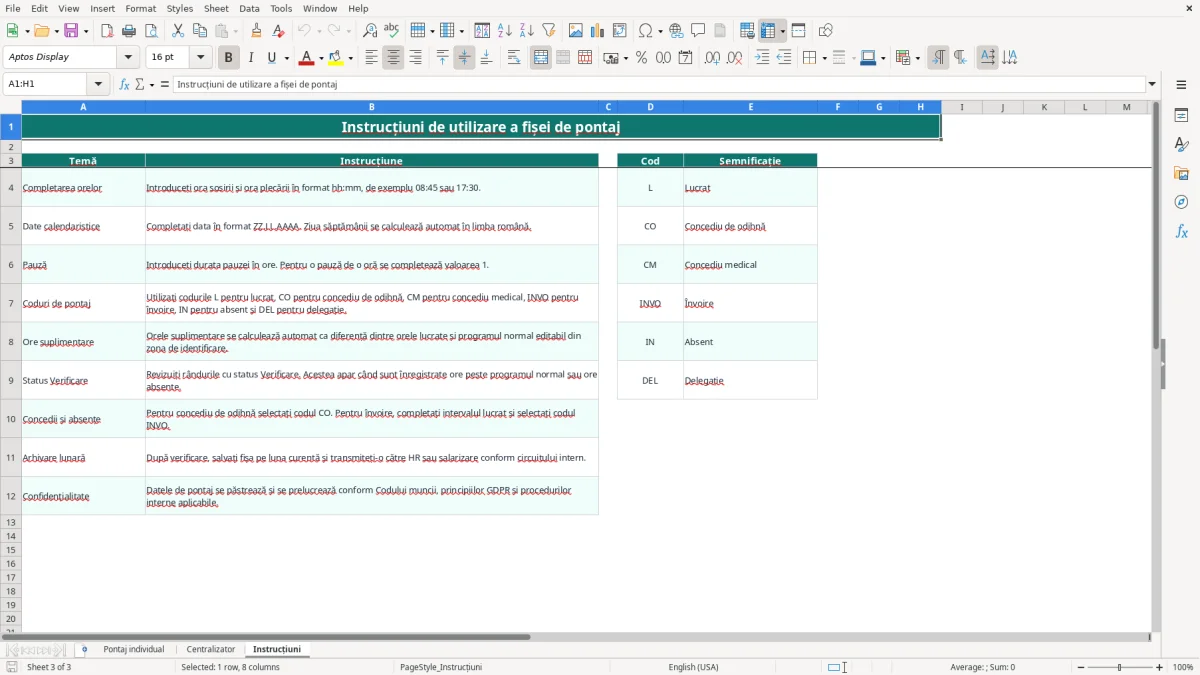Format cells as percent
Screen dimensions: 1200x675
(641, 58)
